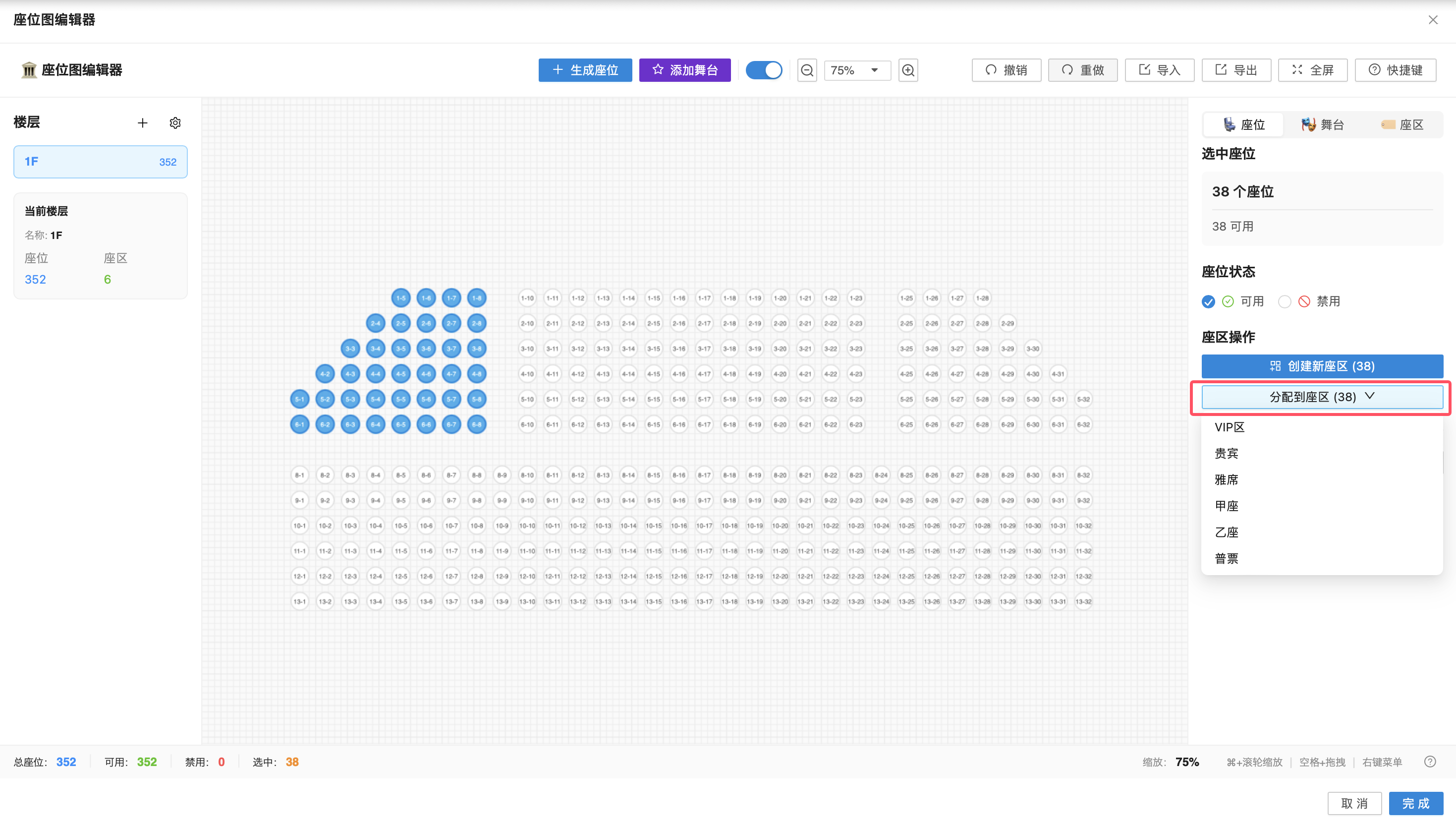Click help question icon in status bar
Viewport: 1456px width, 828px height.
1430,762
